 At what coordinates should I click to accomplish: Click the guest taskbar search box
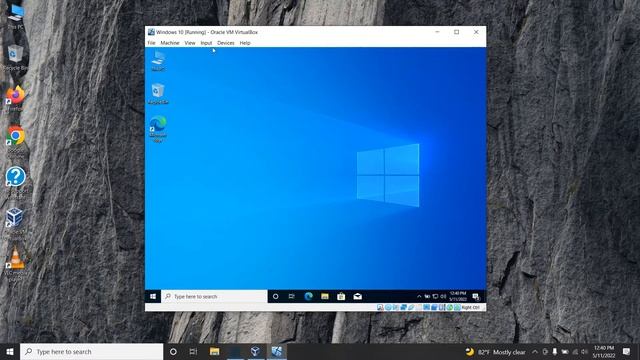[x=214, y=296]
